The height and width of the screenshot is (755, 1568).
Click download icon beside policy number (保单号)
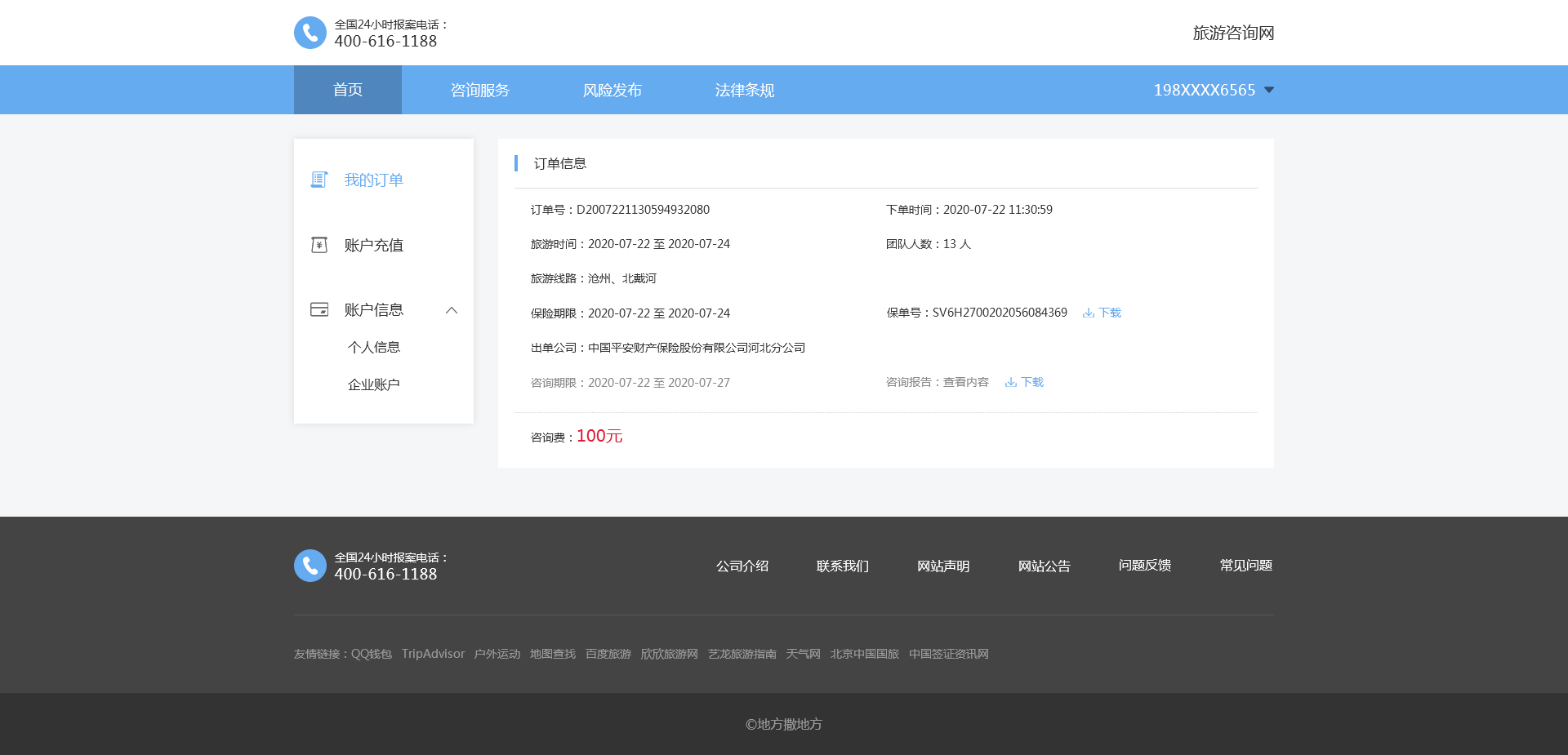coord(1088,313)
